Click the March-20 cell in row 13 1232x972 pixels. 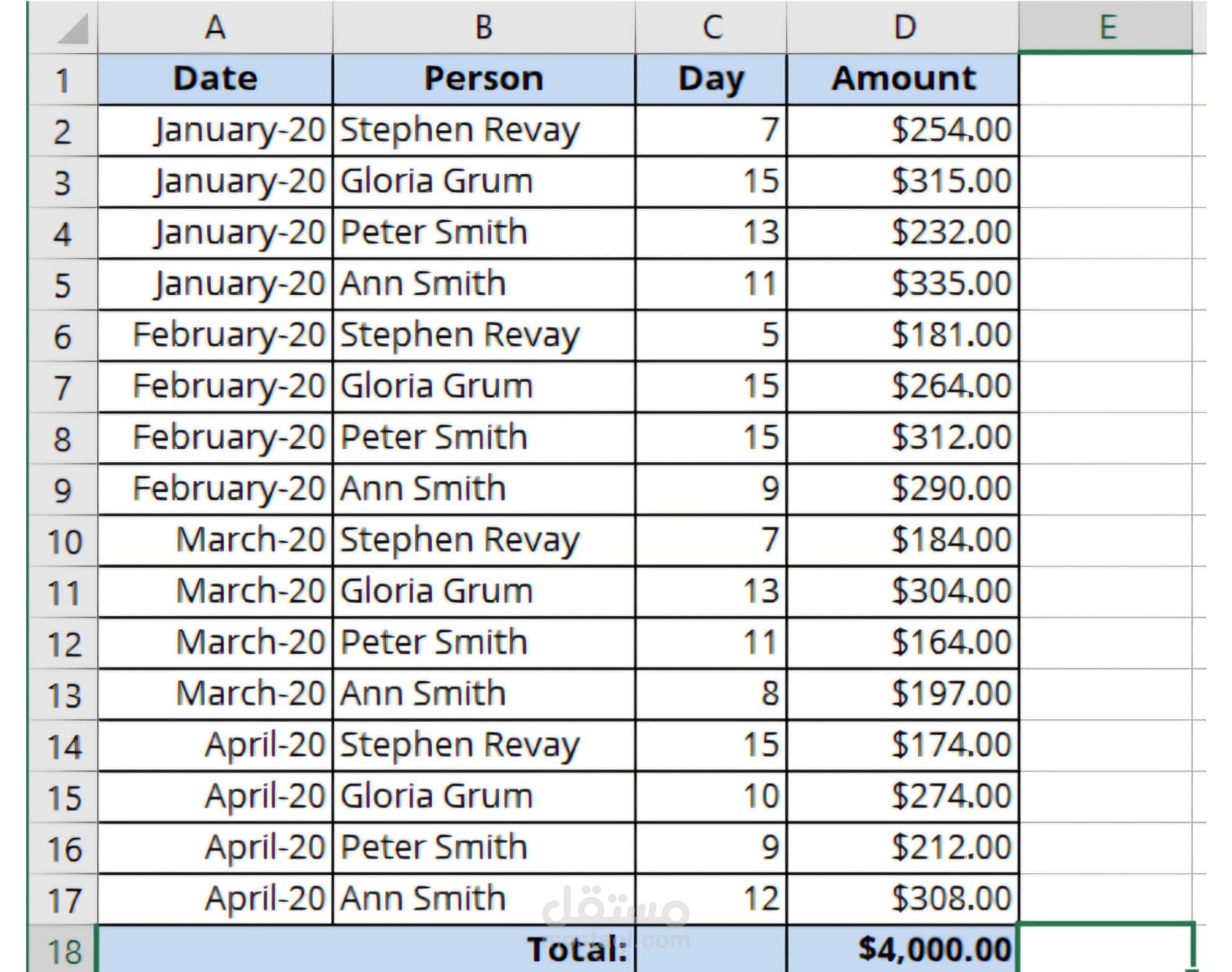tap(215, 694)
